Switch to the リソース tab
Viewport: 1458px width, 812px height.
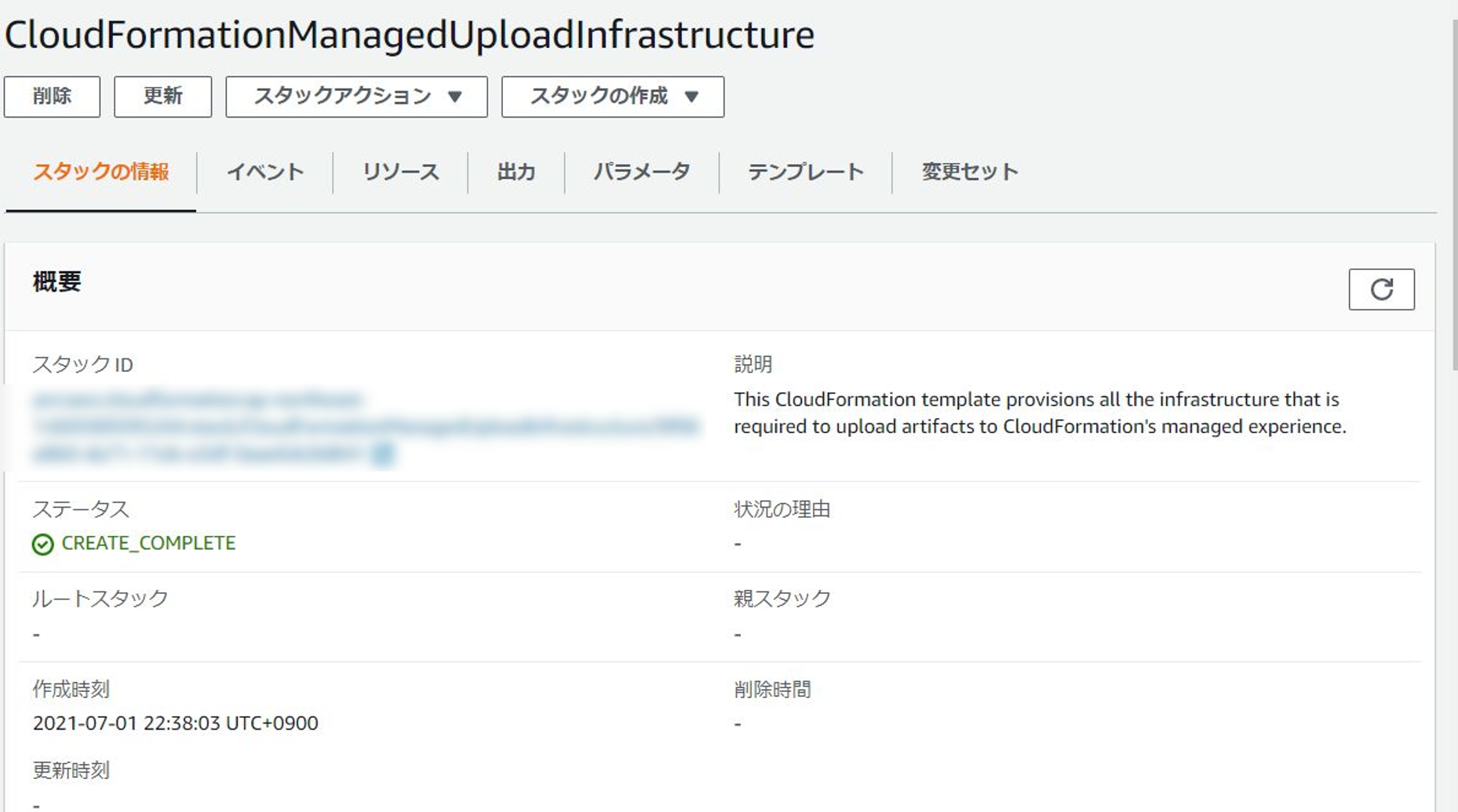(x=400, y=172)
